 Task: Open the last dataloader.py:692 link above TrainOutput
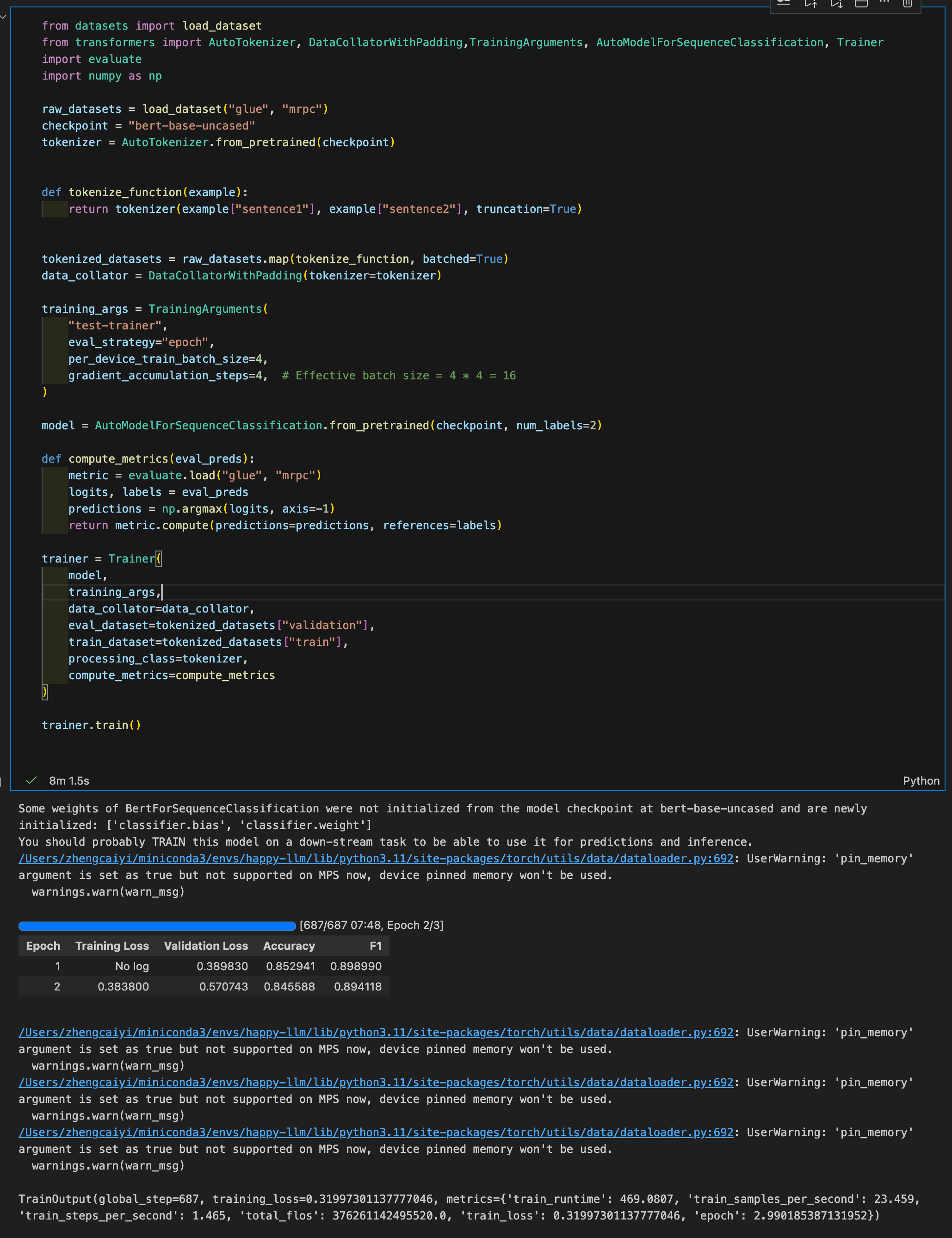pyautogui.click(x=376, y=1132)
